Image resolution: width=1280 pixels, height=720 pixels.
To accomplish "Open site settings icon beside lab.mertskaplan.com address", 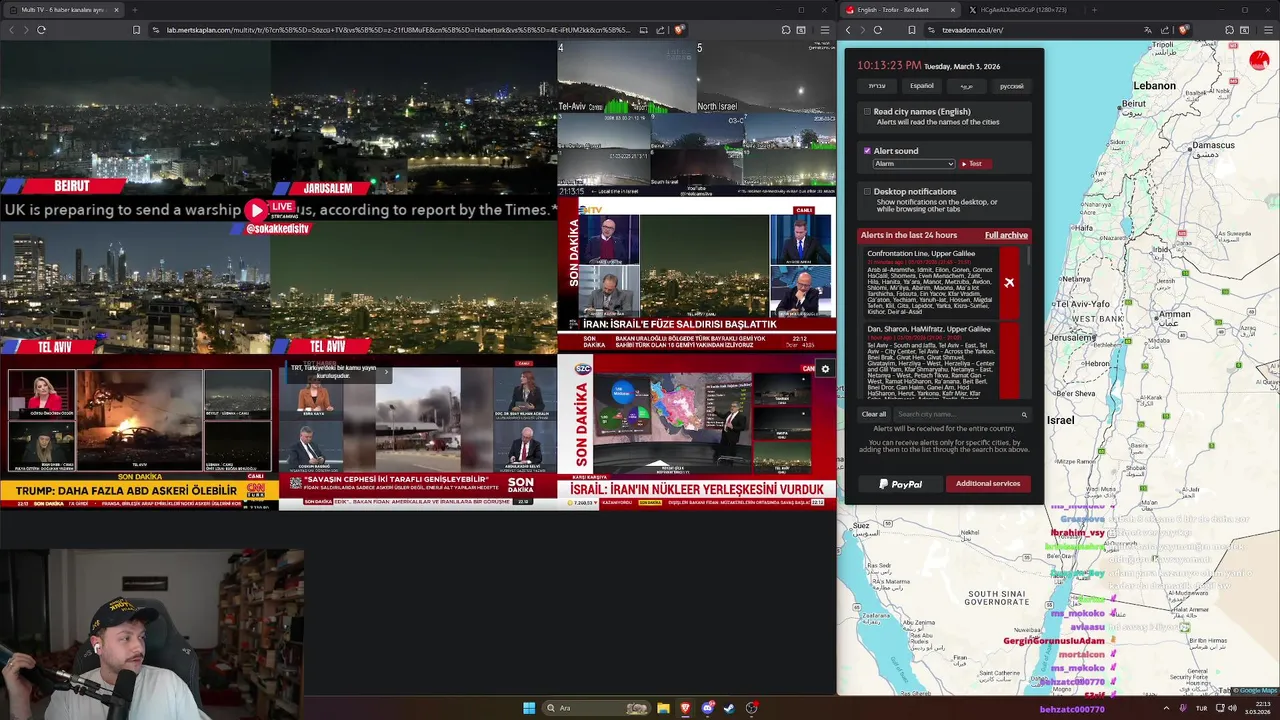I will click(x=155, y=30).
